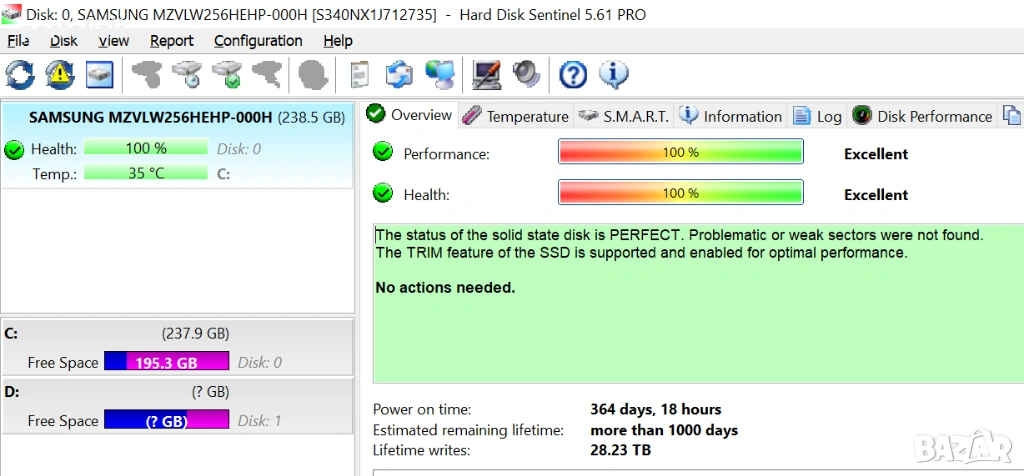This screenshot has width=1024, height=476.
Task: Open the Configuration menu
Action: click(258, 41)
